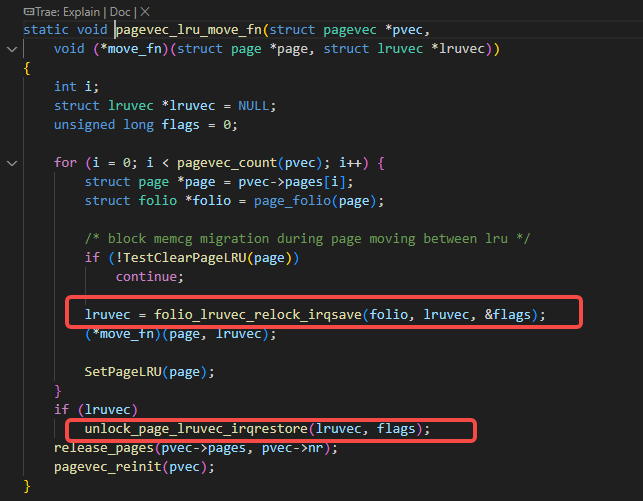643x501 pixels.
Task: Click the 'pagevec_reinit(pvec);' line
Action: click(x=134, y=467)
